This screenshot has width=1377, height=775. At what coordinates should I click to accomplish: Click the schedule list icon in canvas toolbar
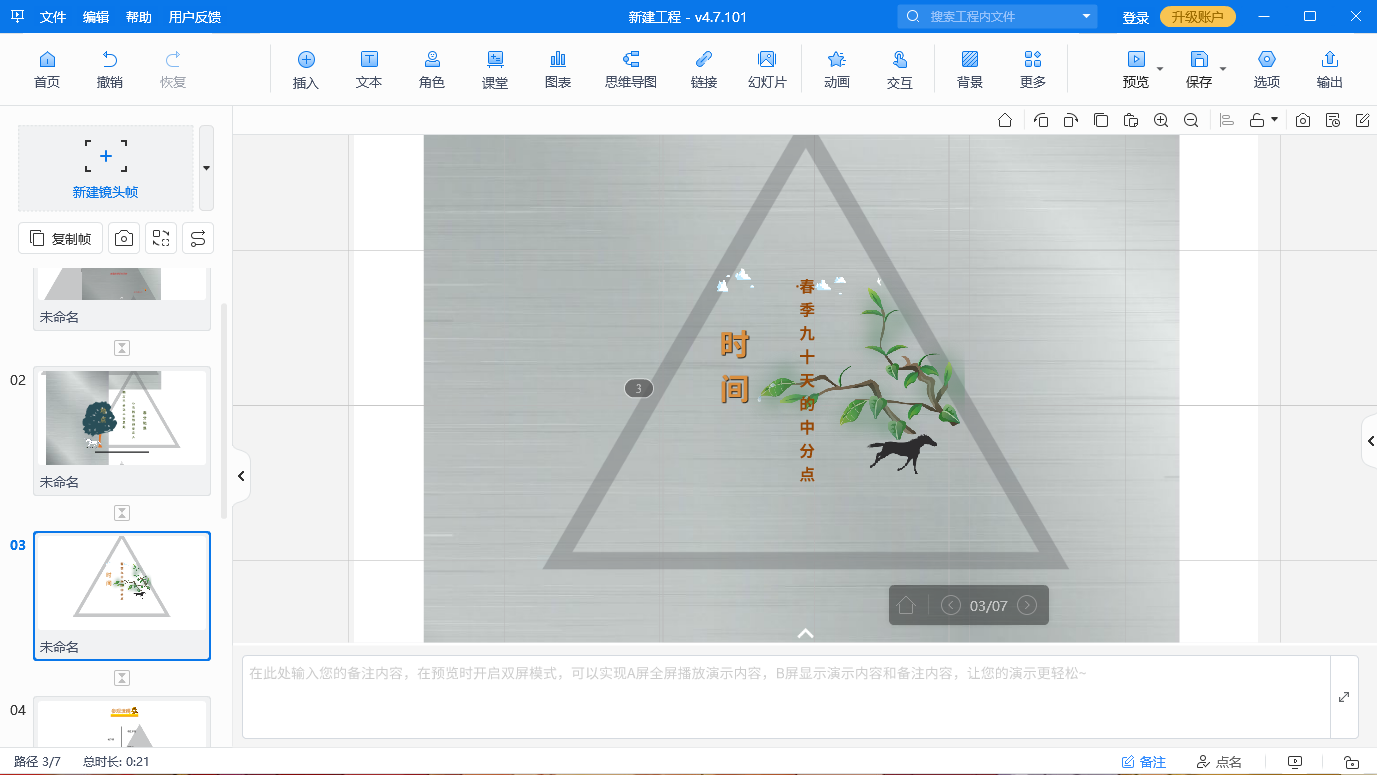tap(1333, 120)
